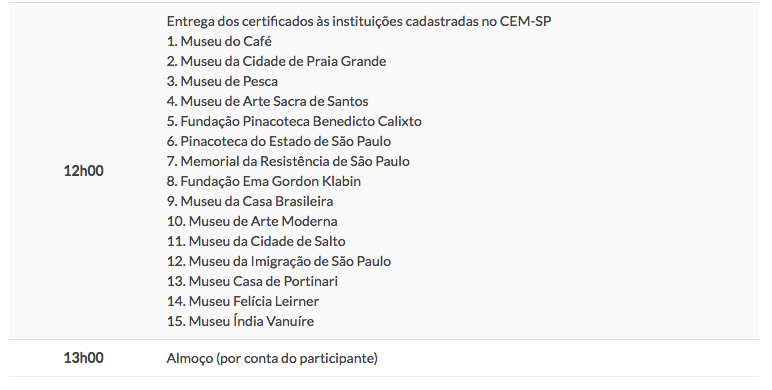Select Museu Felícia Leirner item
772x390 pixels.
click(243, 301)
